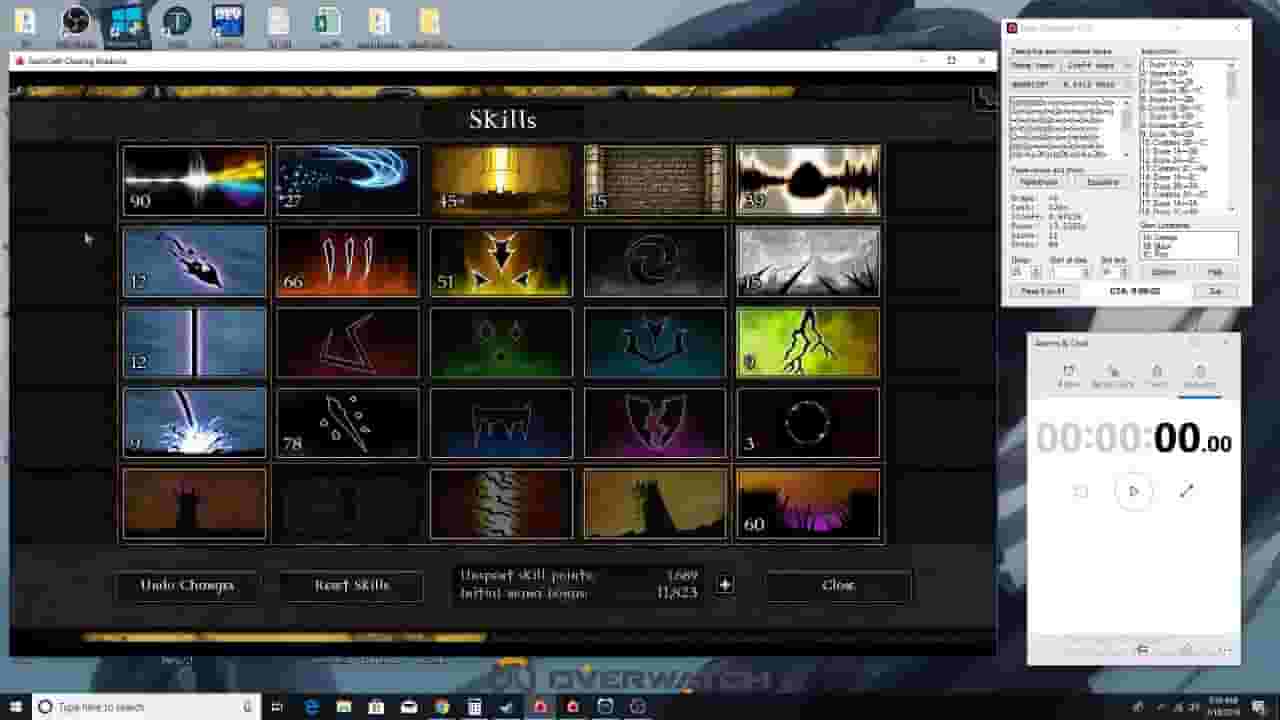Select the rainbow light burst skill with 90 points
1280x720 pixels.
click(x=194, y=181)
